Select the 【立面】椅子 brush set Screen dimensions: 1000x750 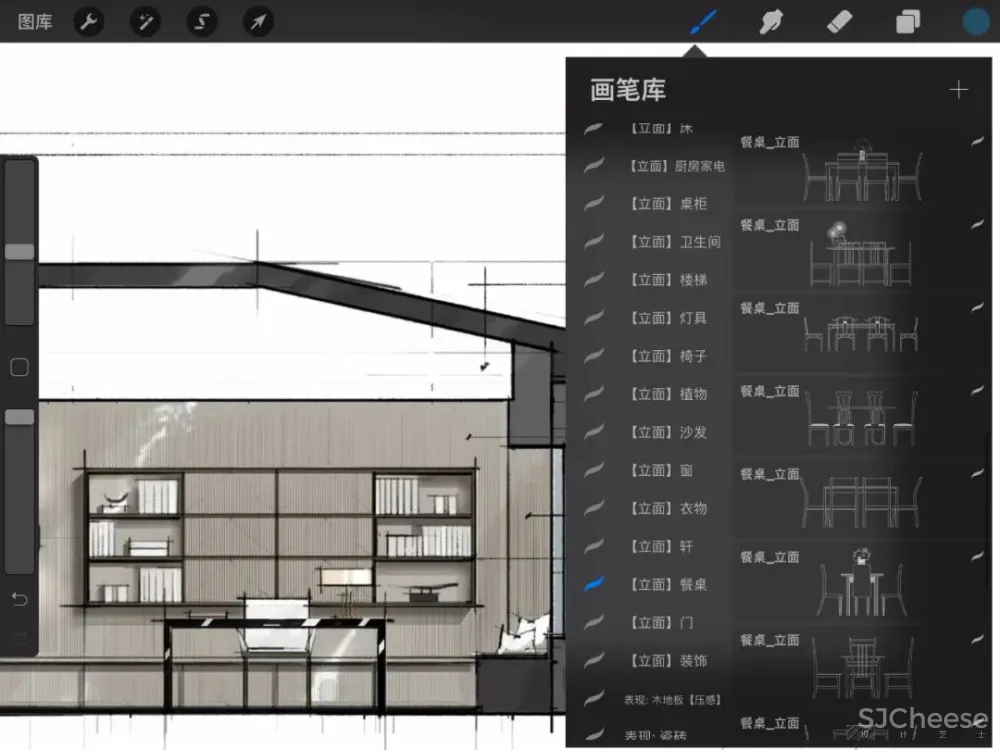[x=666, y=356]
